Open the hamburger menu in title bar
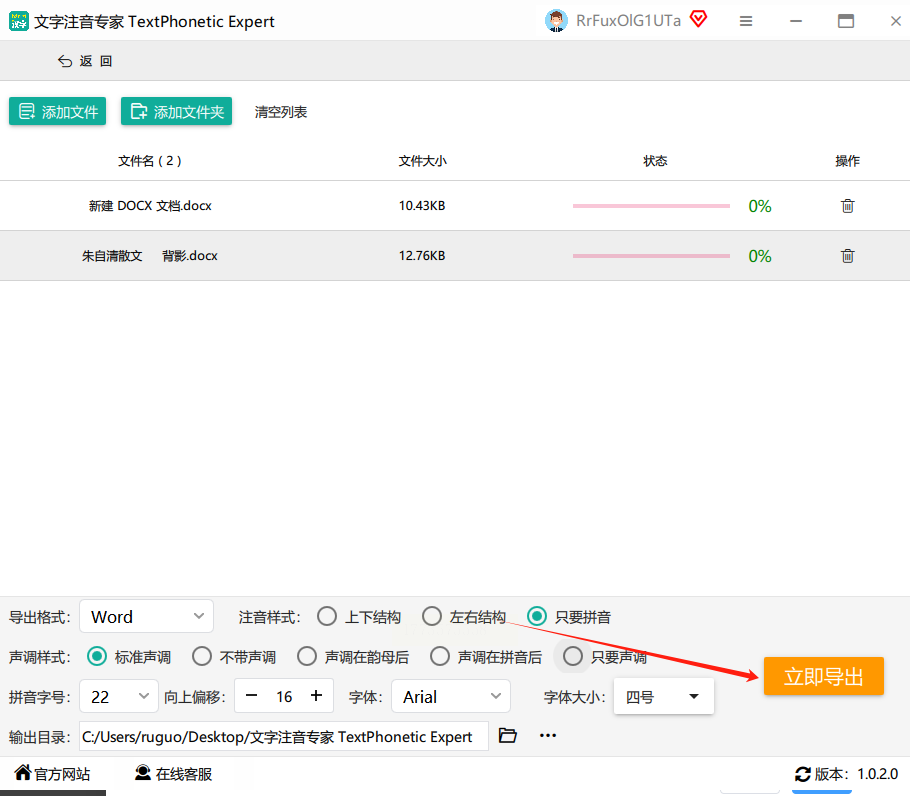The width and height of the screenshot is (910, 796). (746, 21)
